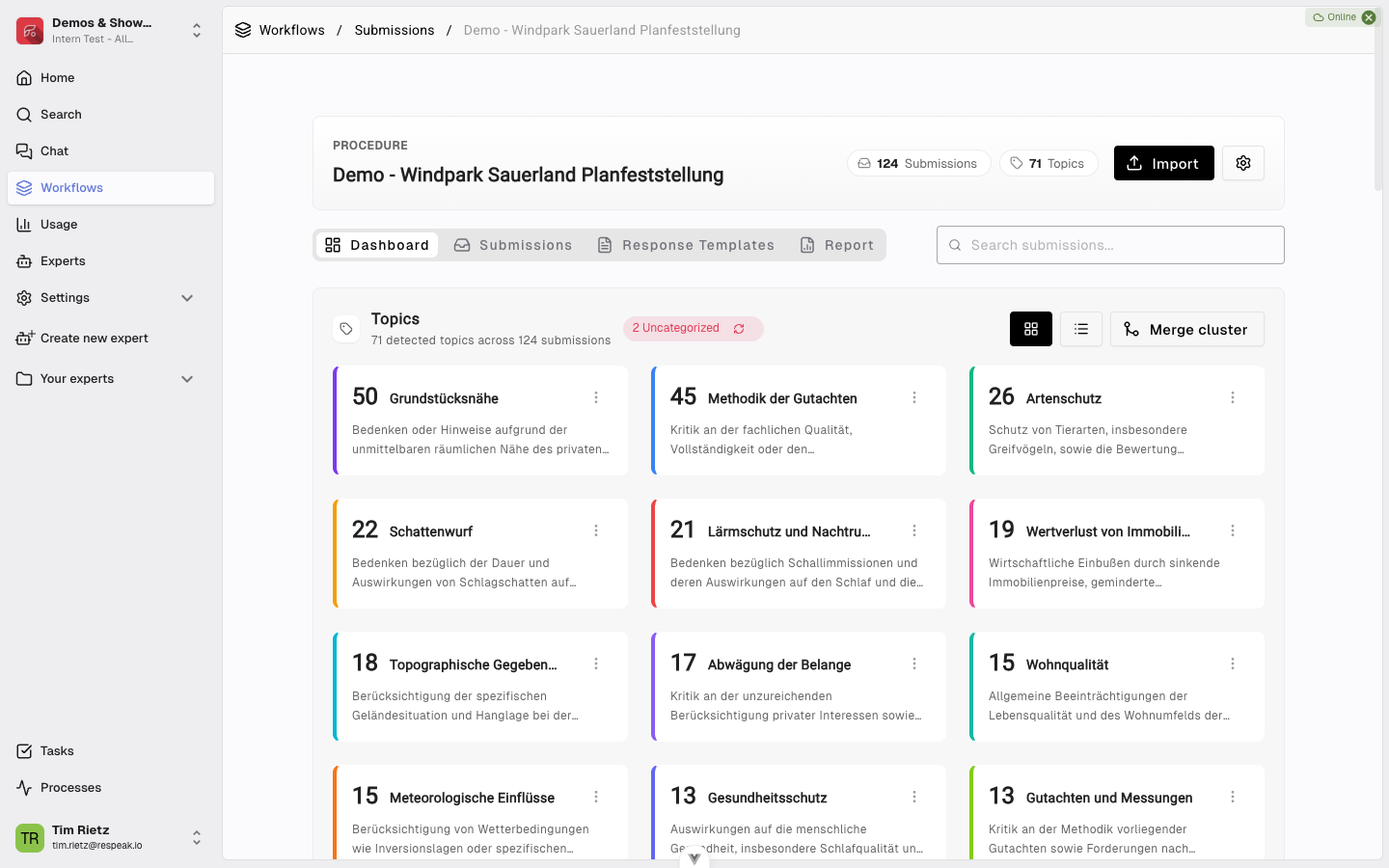Open the Home page in sidebar
1389x868 pixels.
[111, 78]
